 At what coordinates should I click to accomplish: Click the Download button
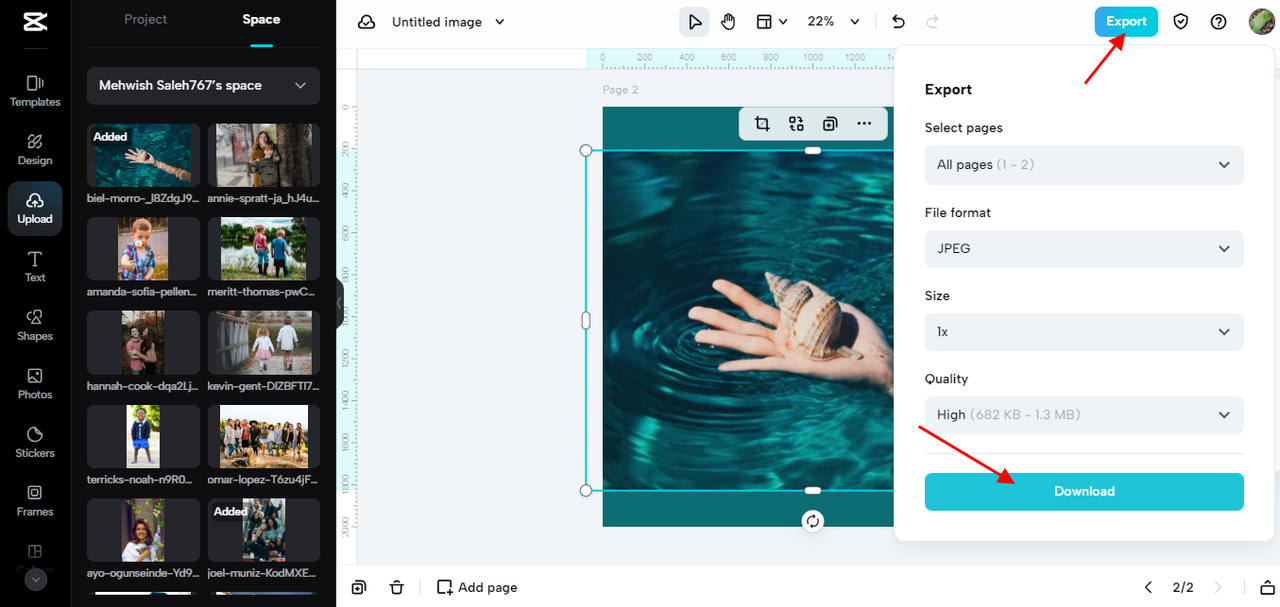pyautogui.click(x=1084, y=492)
